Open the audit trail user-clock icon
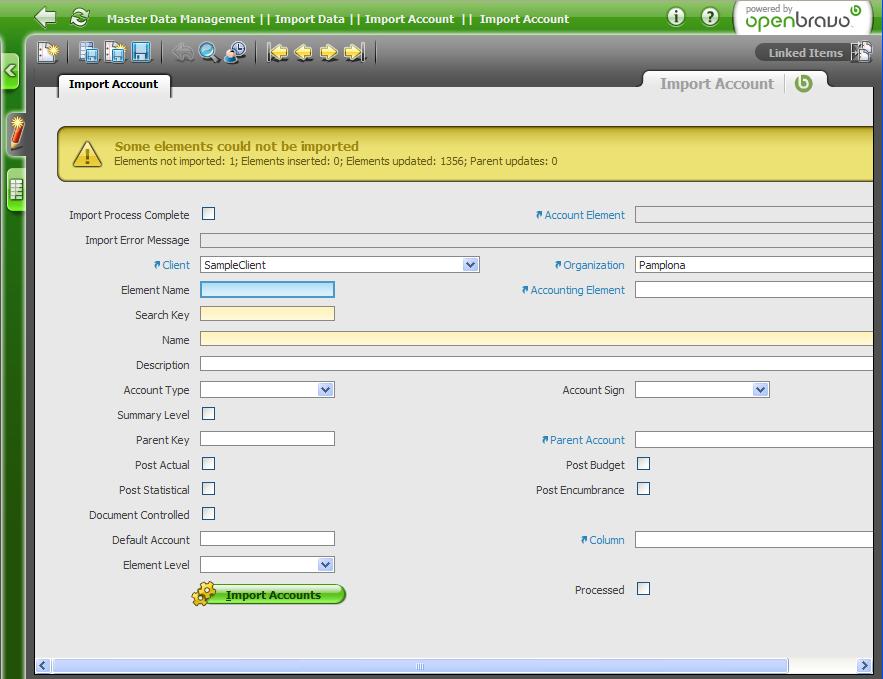 [x=235, y=52]
